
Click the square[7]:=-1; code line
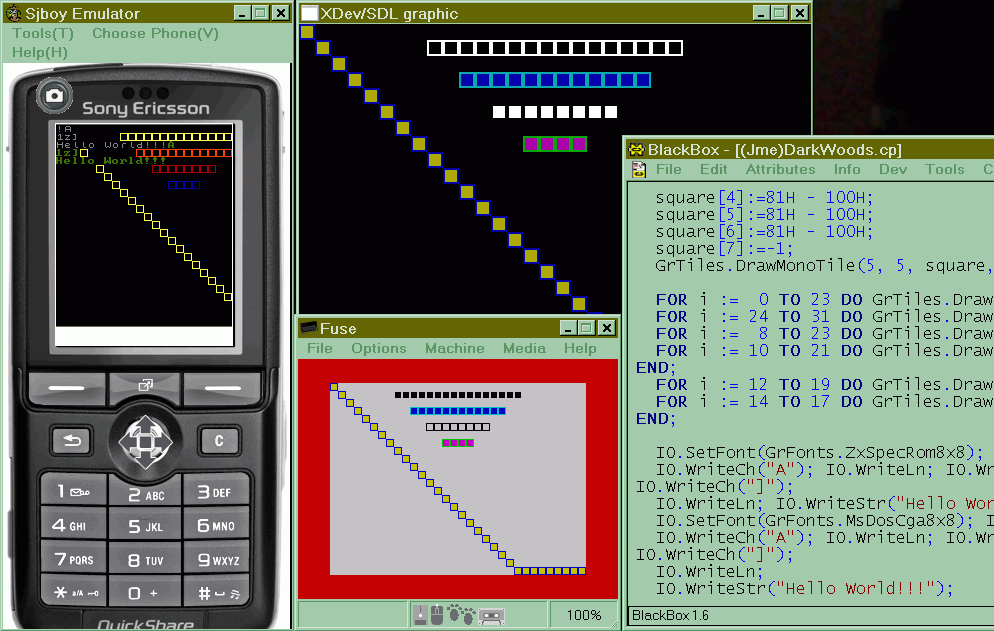(724, 249)
